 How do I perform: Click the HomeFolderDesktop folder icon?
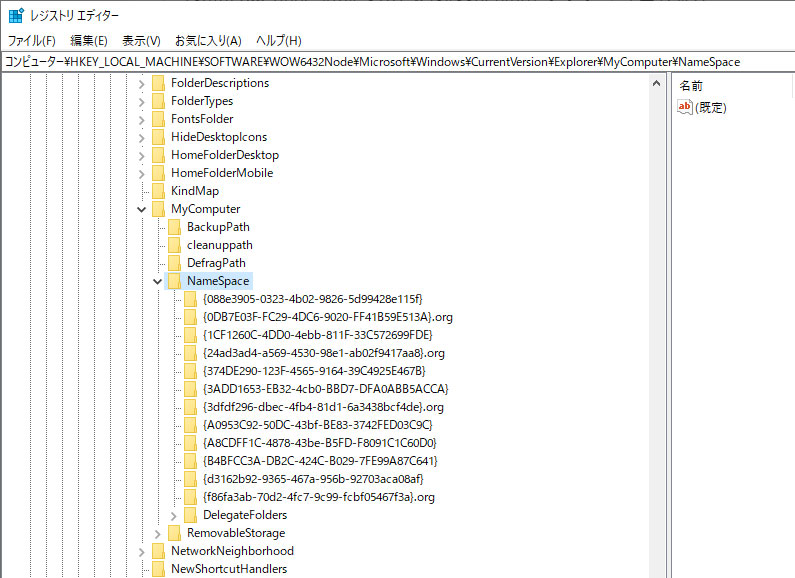[159, 155]
